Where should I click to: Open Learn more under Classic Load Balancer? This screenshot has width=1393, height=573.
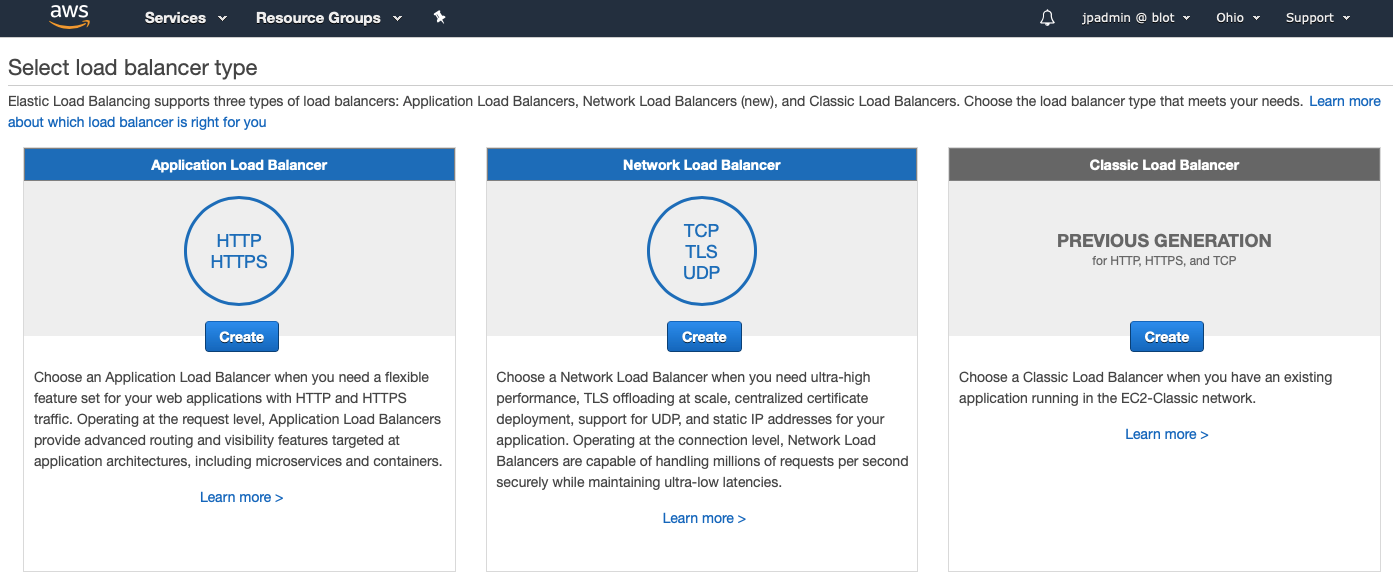click(x=1167, y=434)
